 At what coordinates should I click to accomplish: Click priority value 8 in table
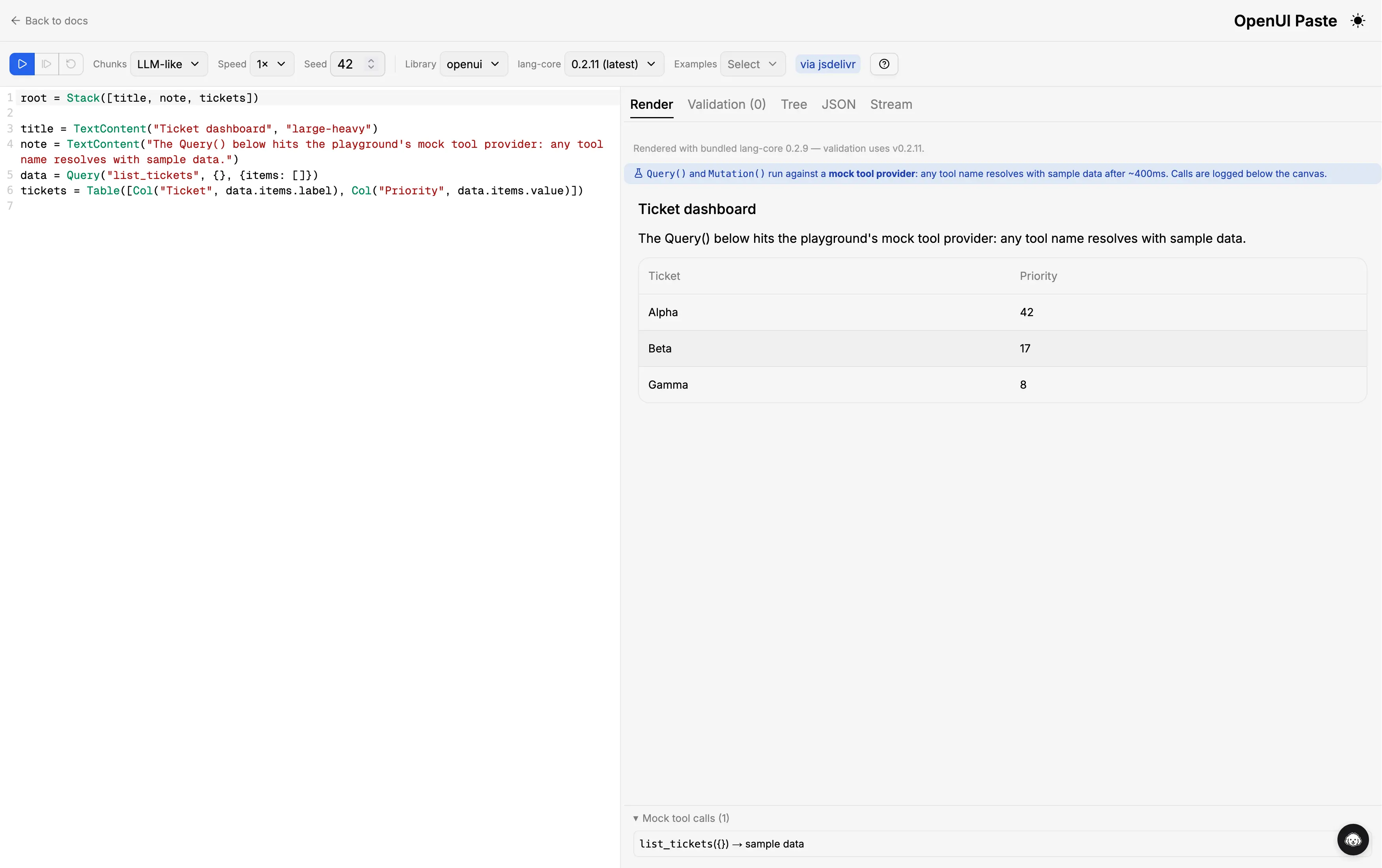(x=1023, y=384)
